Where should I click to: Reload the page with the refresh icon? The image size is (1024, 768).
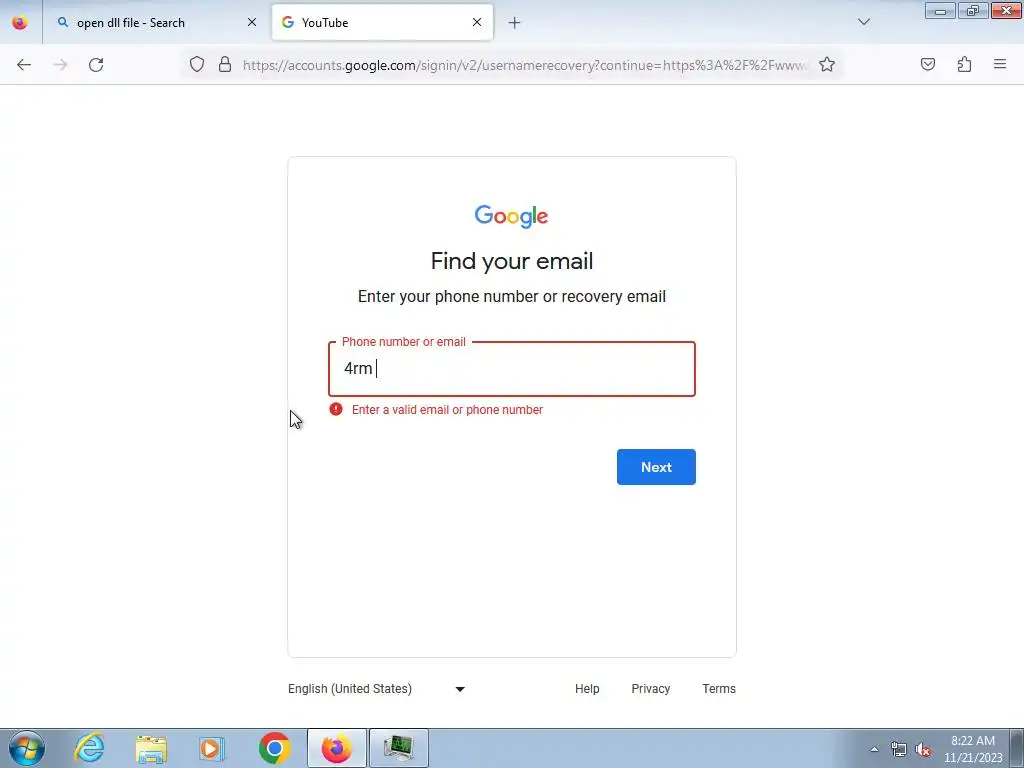point(96,65)
